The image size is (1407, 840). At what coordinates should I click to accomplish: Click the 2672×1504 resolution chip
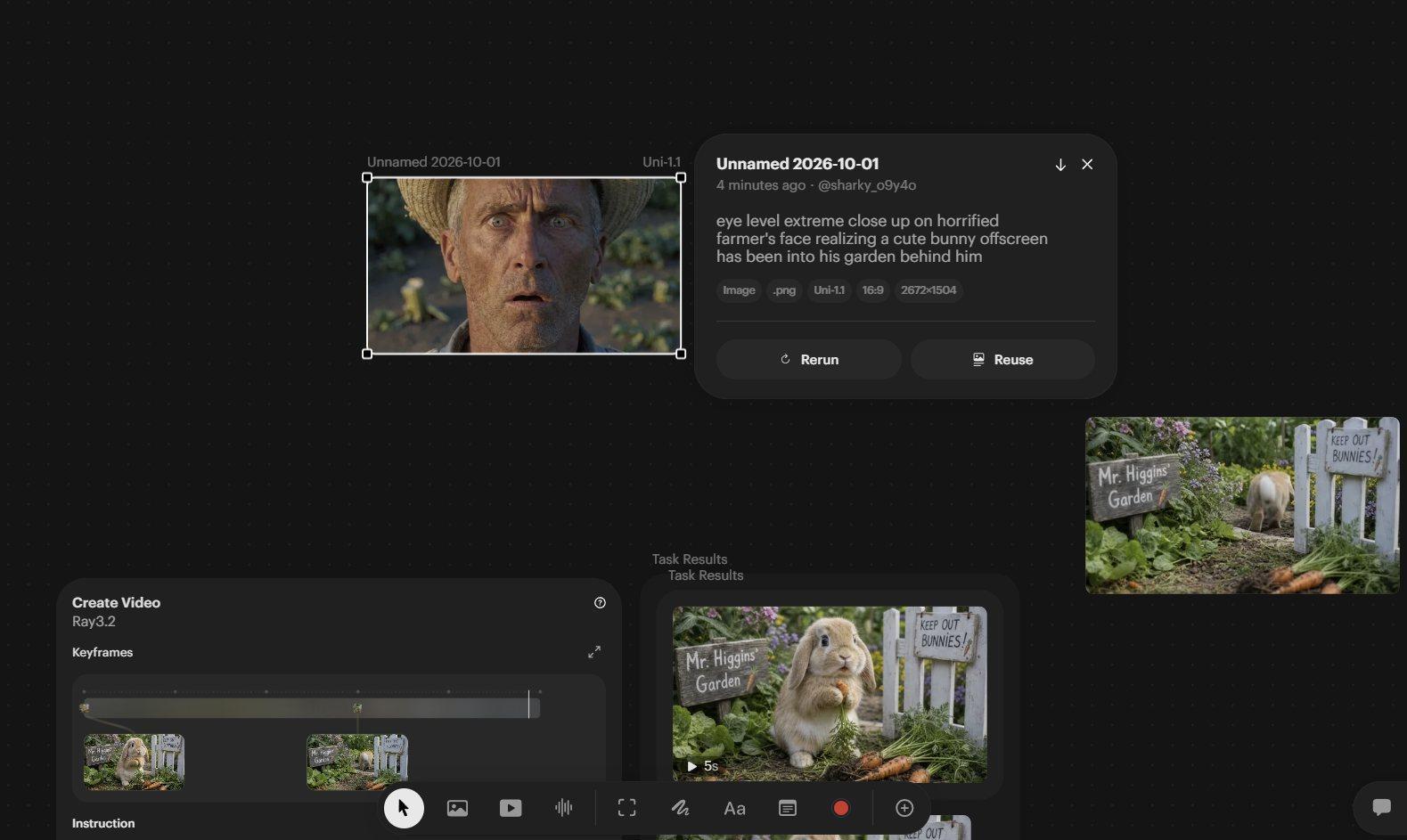pos(928,290)
